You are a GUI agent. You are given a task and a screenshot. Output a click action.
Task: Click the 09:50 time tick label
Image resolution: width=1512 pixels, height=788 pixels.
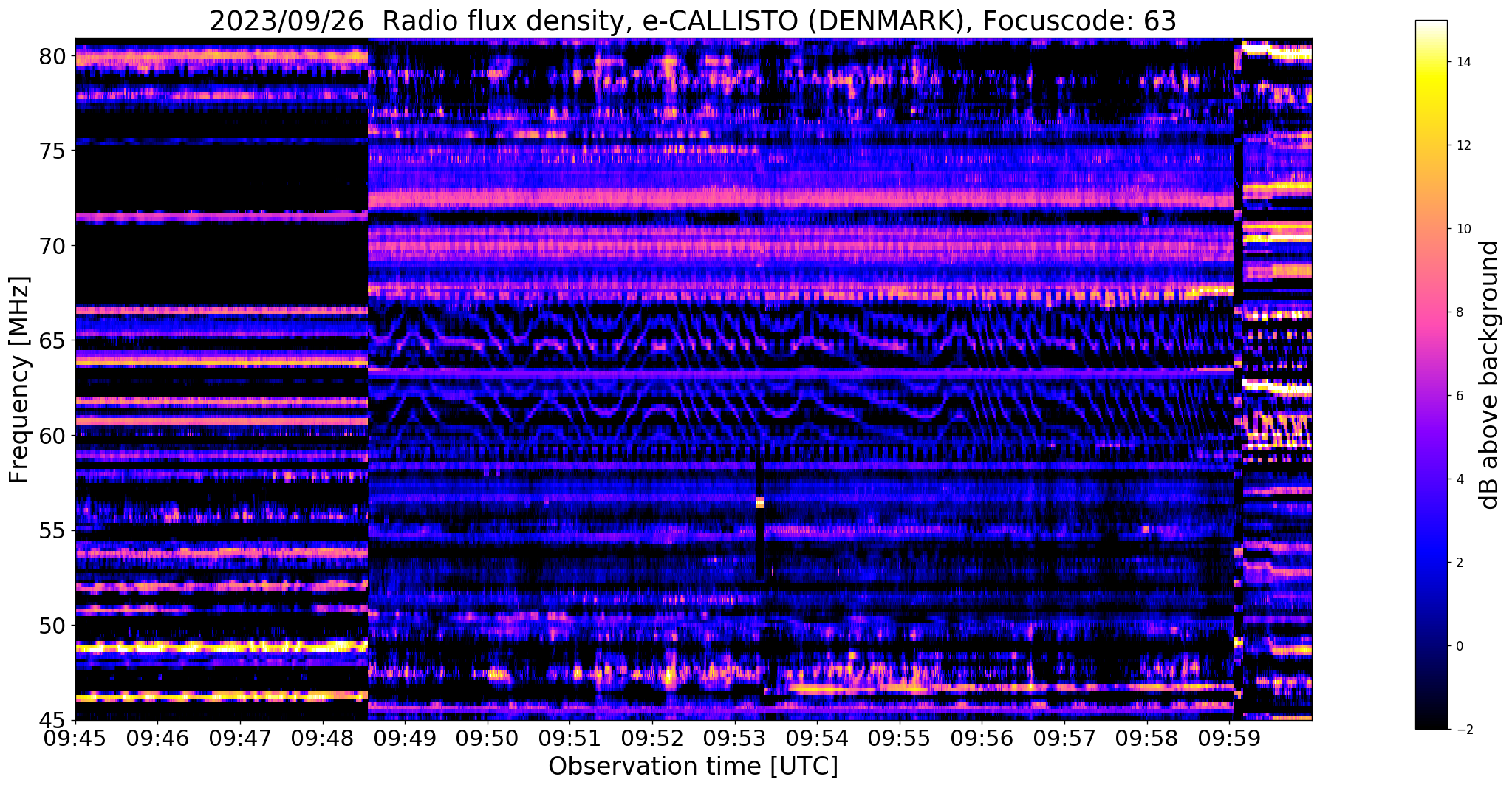(487, 738)
